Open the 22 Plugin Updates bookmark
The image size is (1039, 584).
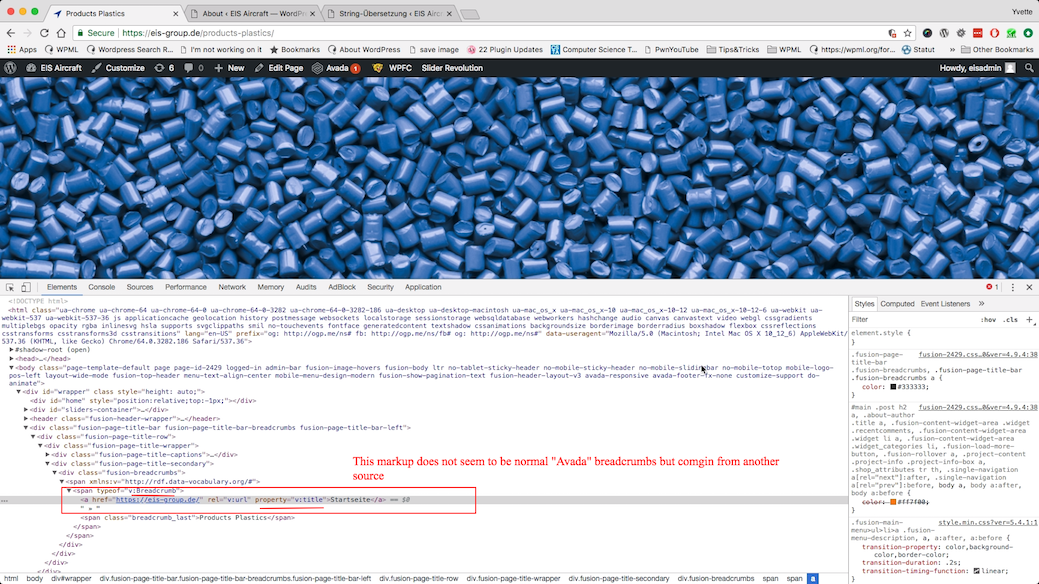tap(504, 49)
